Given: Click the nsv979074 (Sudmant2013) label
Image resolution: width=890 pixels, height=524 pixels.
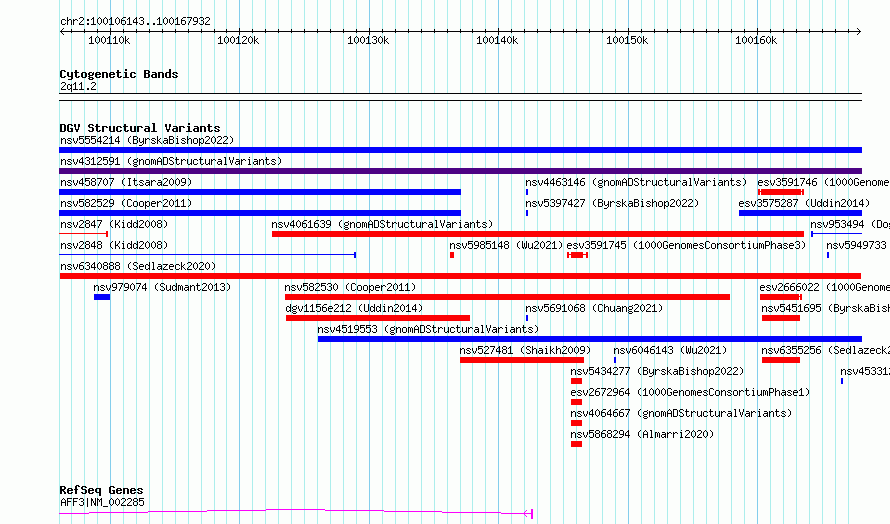Looking at the screenshot, I should [162, 287].
